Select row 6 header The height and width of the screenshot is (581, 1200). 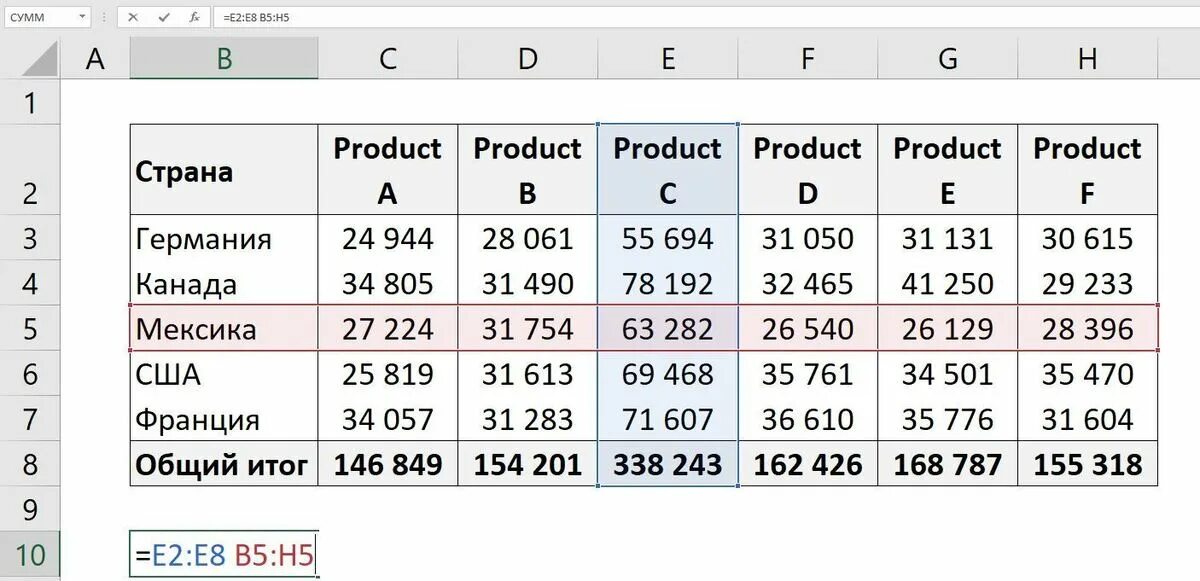click(30, 373)
